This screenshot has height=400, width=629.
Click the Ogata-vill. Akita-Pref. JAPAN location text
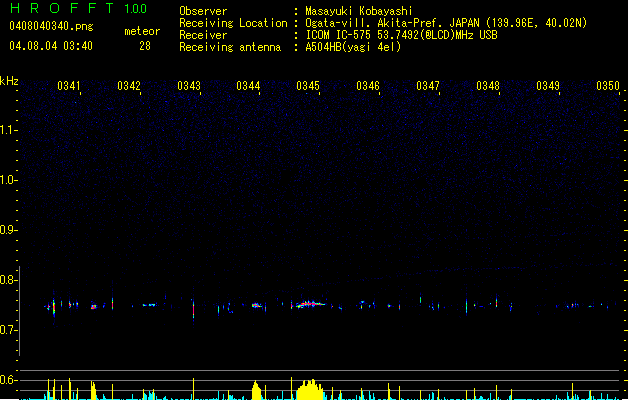(446, 23)
